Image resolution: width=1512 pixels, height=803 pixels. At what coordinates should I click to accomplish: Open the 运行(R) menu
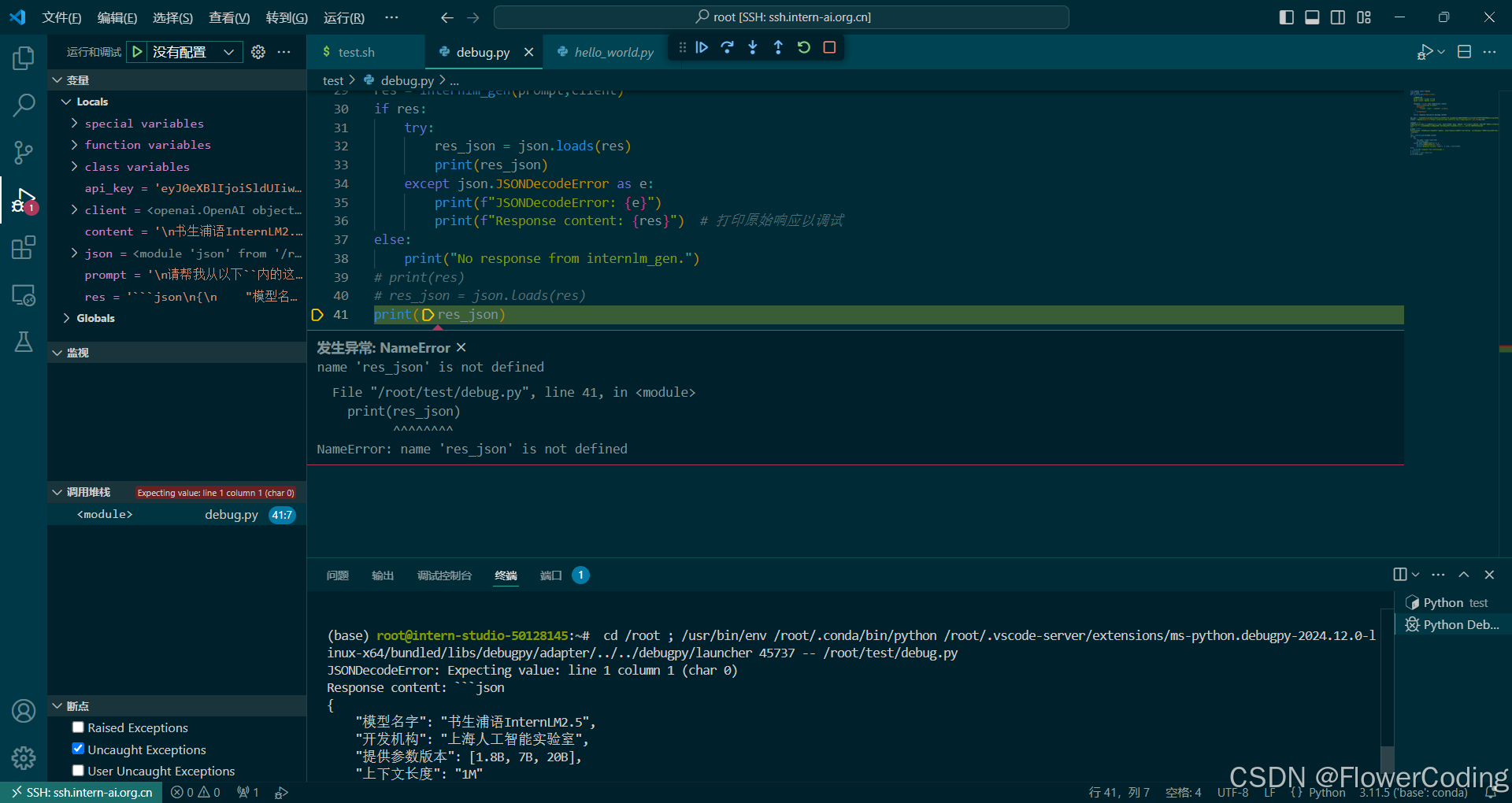[343, 17]
